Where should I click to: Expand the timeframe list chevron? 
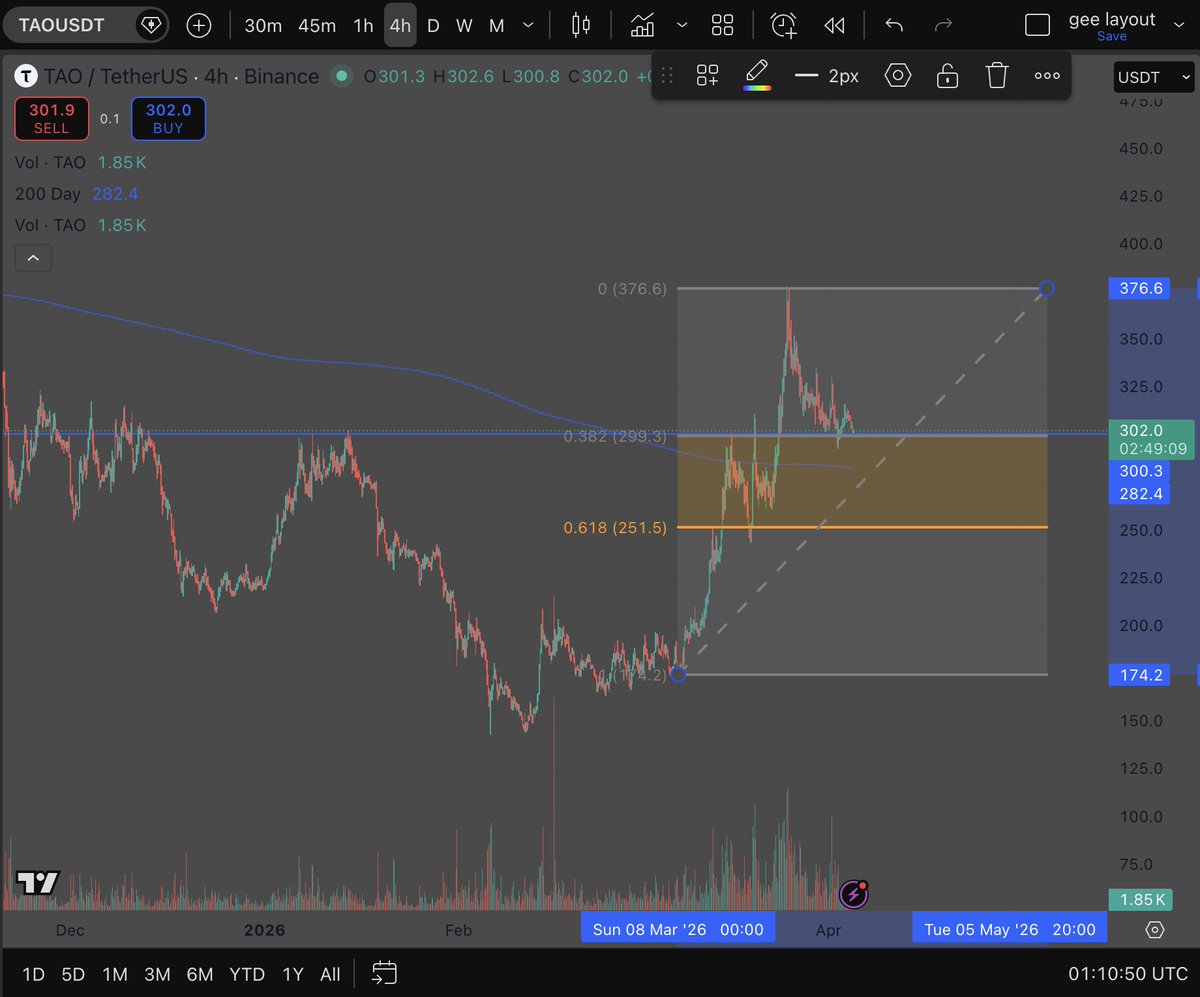(528, 26)
